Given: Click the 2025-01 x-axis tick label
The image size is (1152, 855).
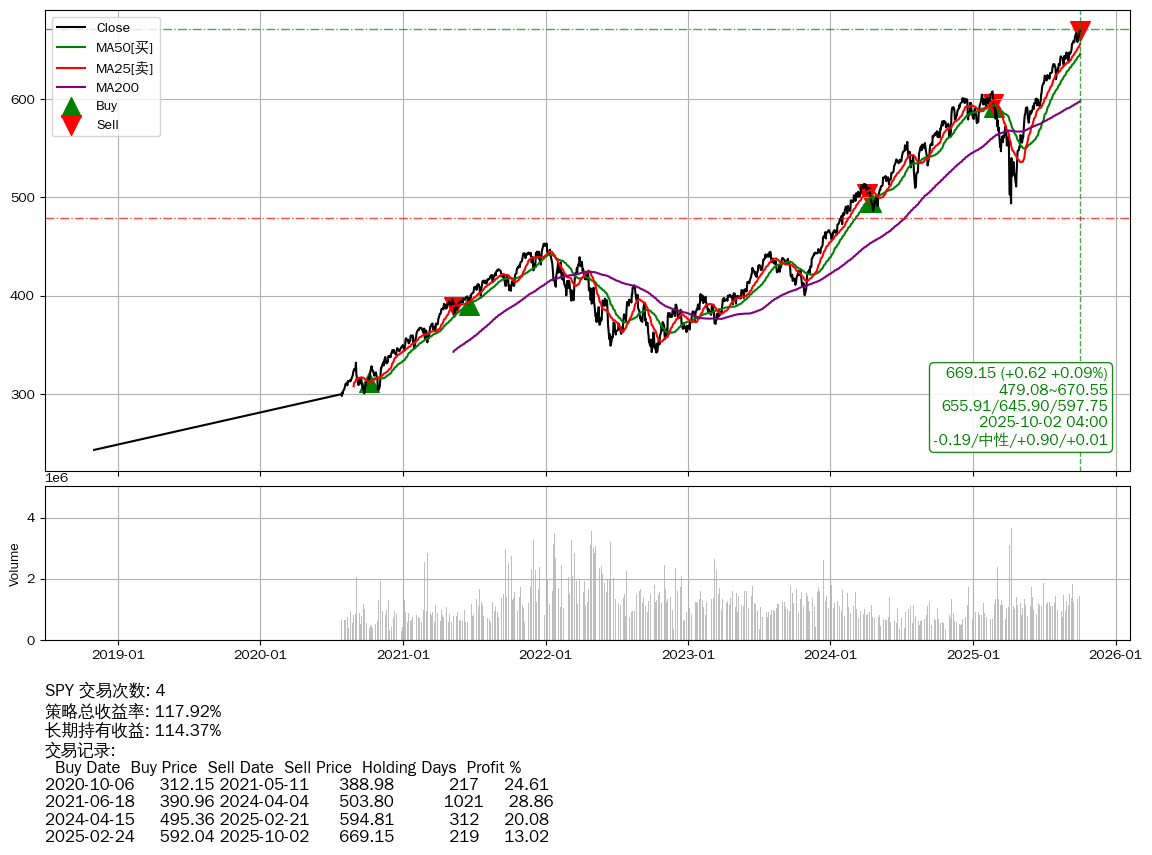Looking at the screenshot, I should [974, 655].
